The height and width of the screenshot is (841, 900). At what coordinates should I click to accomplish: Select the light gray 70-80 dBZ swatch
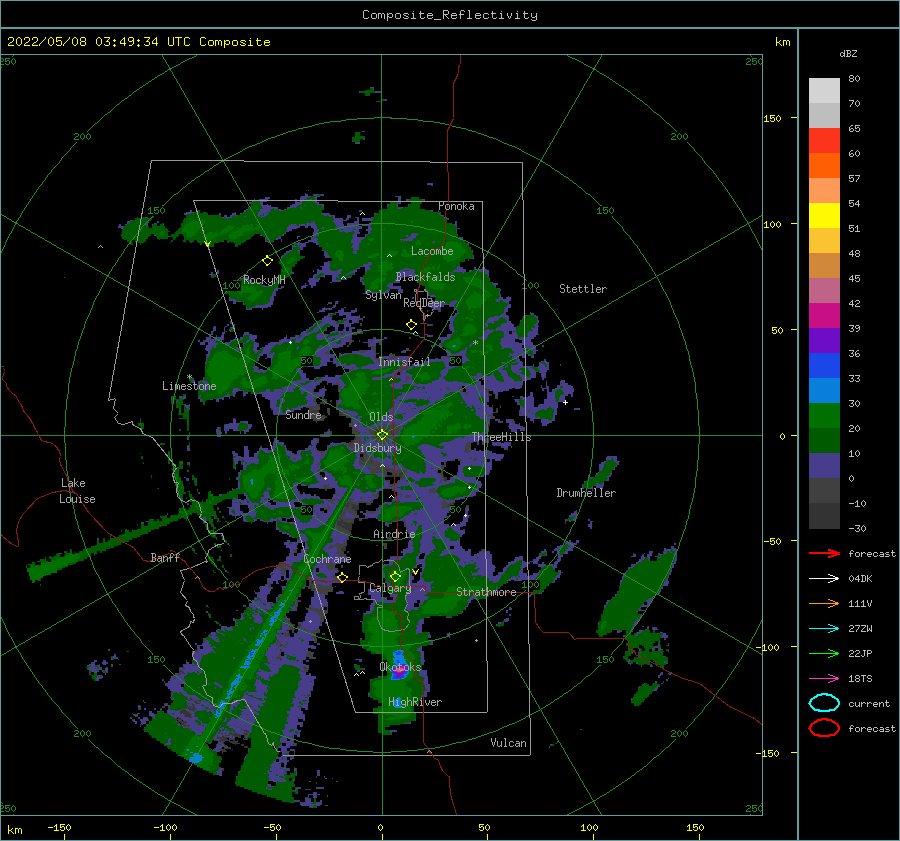click(824, 91)
